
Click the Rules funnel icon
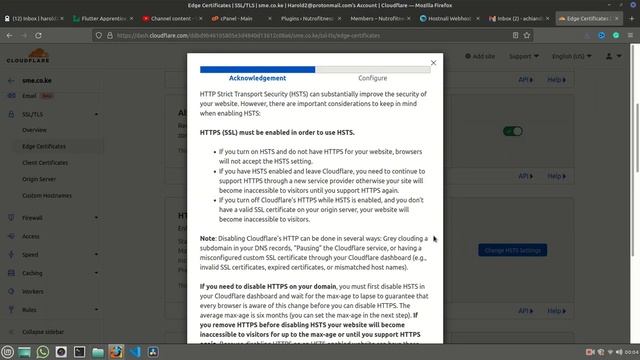[11, 310]
